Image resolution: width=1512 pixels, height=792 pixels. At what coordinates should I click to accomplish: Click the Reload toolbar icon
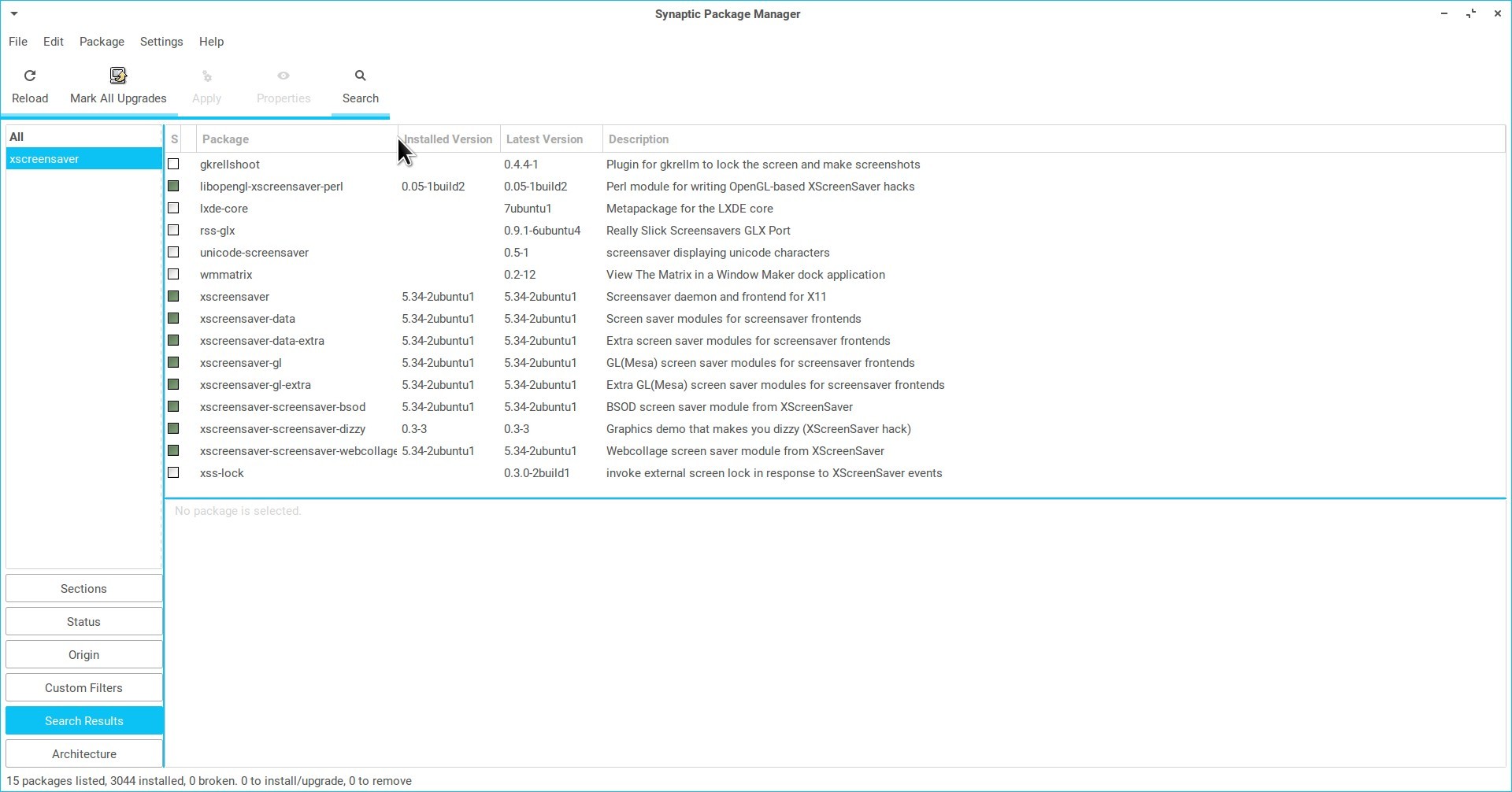point(30,76)
